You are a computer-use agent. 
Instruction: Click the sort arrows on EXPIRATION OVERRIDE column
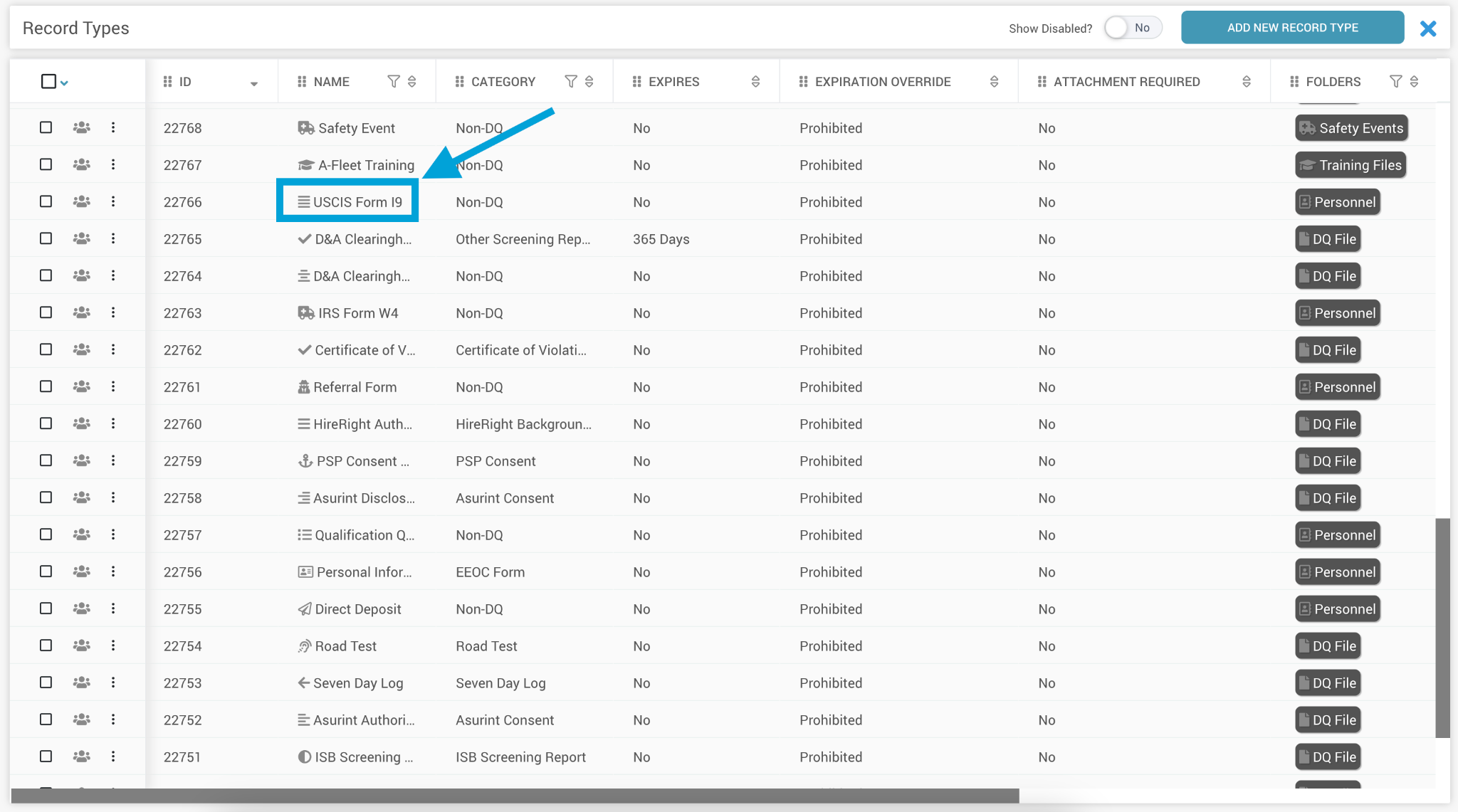994,82
